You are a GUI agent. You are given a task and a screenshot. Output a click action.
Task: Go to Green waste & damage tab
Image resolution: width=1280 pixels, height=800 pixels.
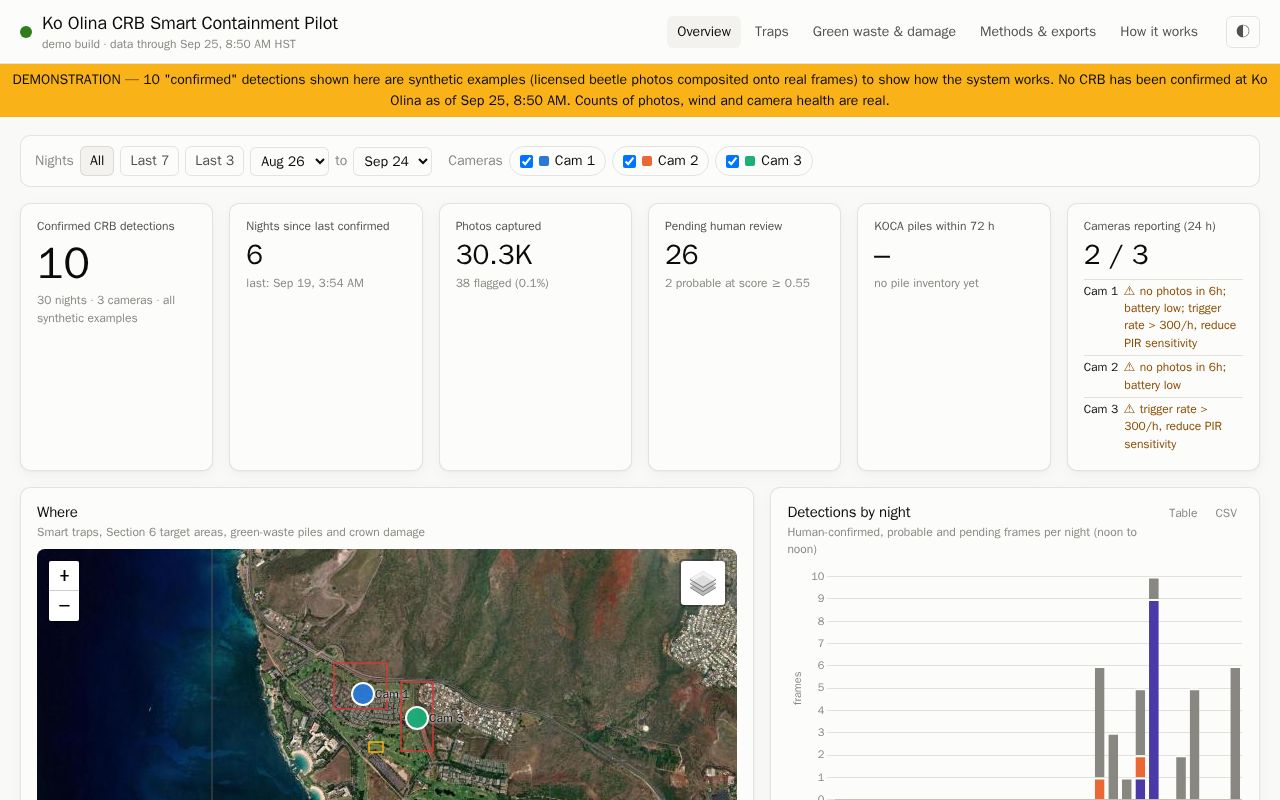click(884, 32)
